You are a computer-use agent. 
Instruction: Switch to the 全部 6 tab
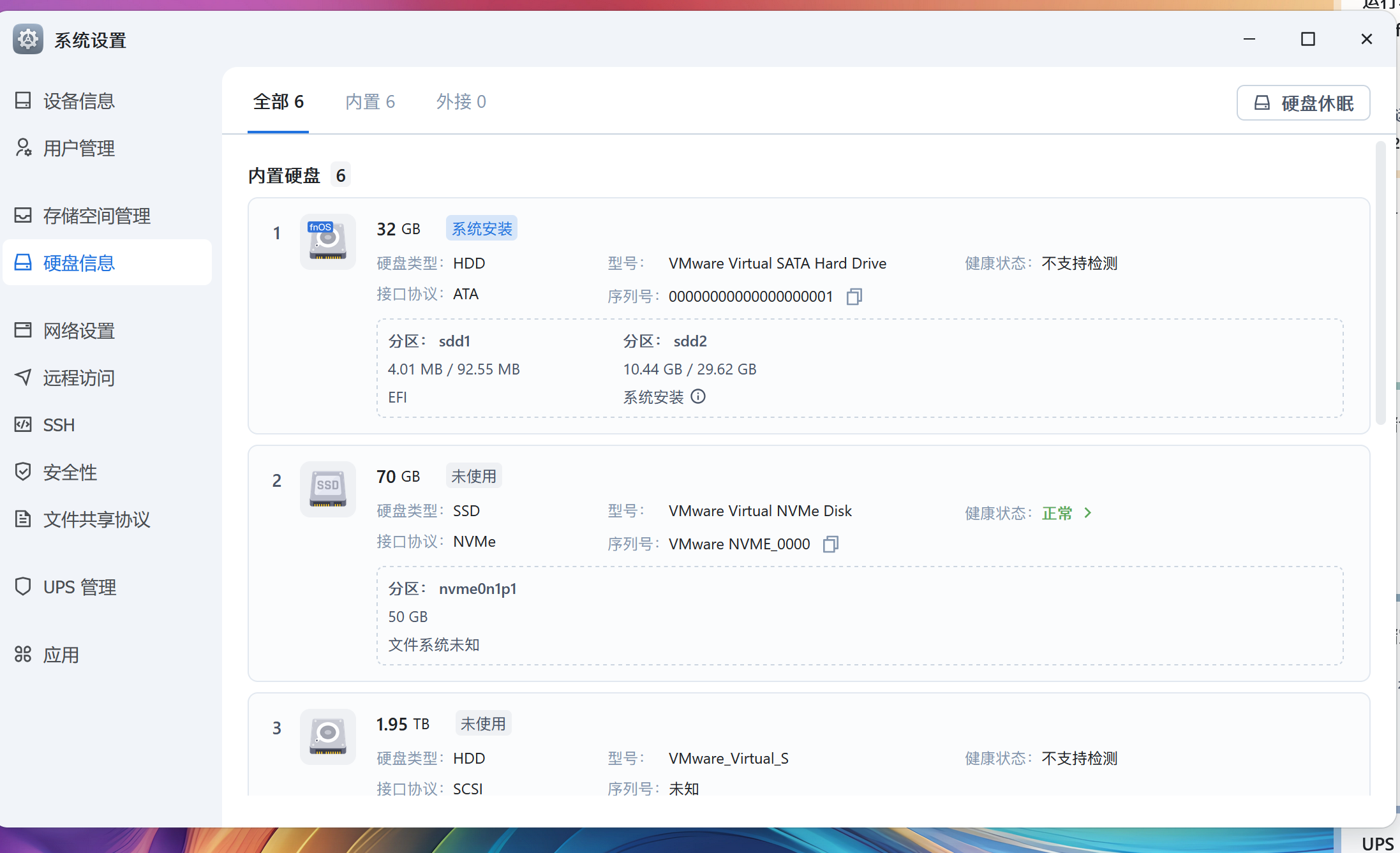click(278, 102)
